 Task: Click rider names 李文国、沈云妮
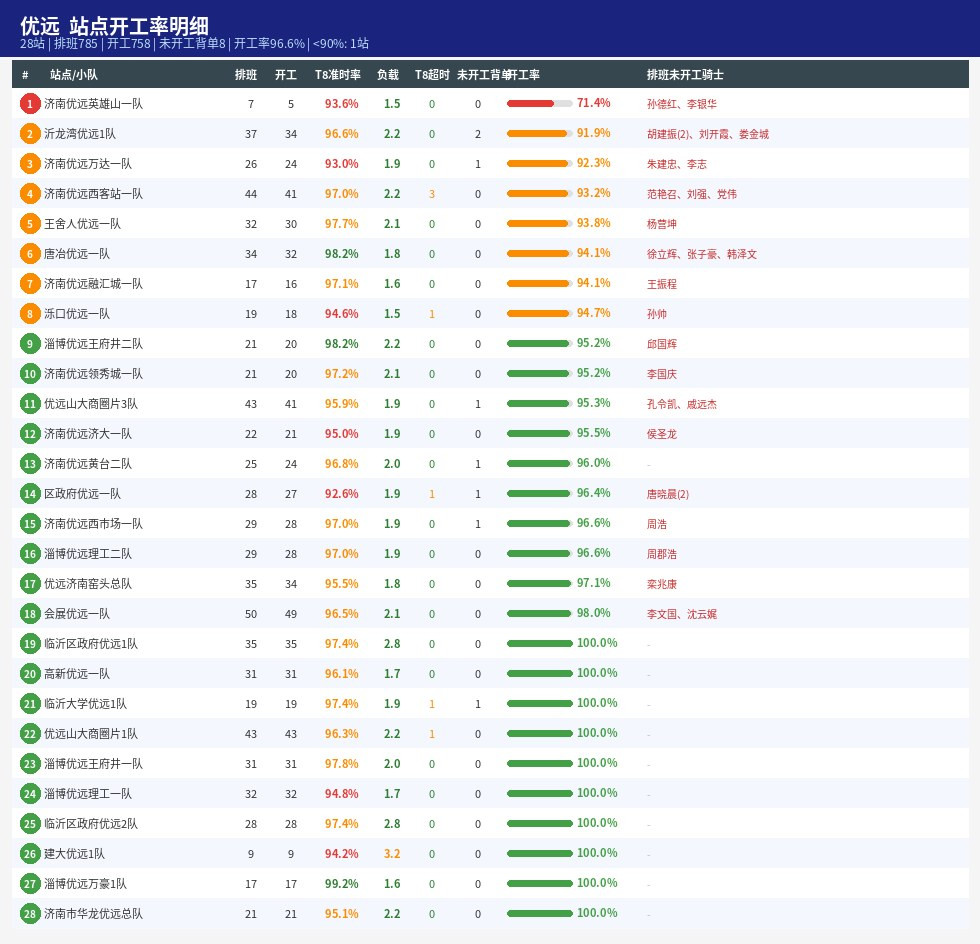point(681,615)
